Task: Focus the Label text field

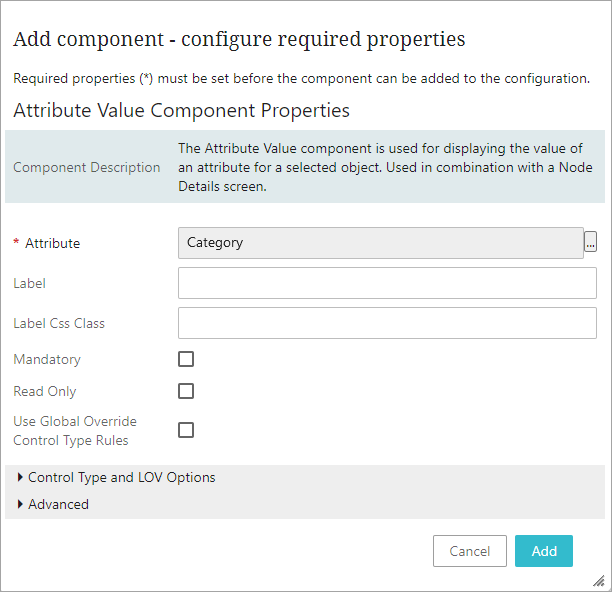Action: (x=387, y=283)
